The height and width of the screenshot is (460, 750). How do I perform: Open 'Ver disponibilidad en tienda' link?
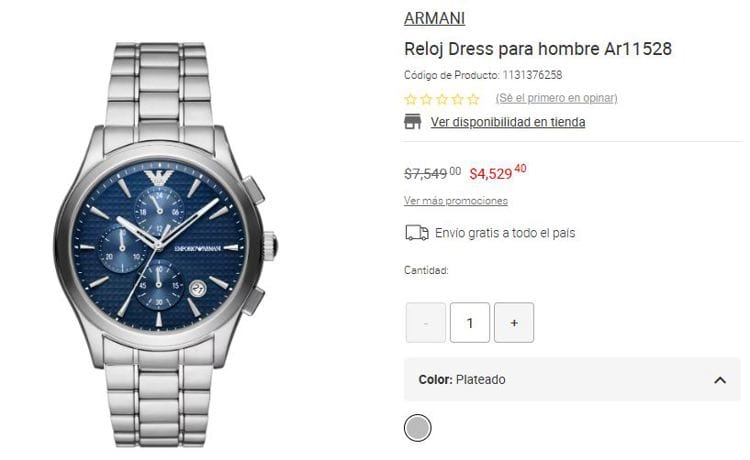tap(507, 122)
